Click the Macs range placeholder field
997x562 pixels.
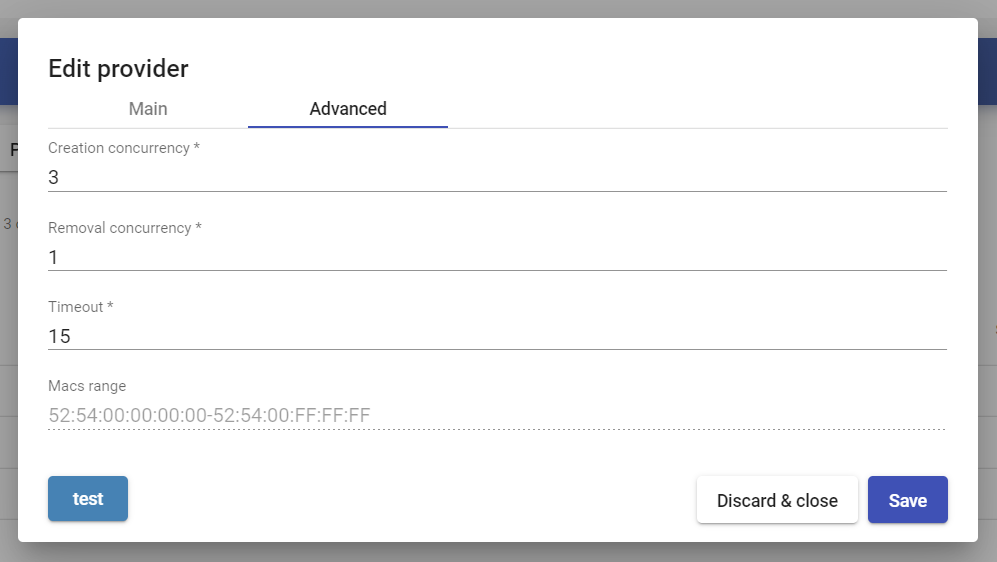click(x=497, y=415)
